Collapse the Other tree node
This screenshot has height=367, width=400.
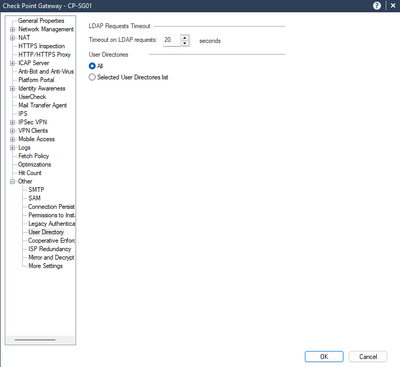12,181
